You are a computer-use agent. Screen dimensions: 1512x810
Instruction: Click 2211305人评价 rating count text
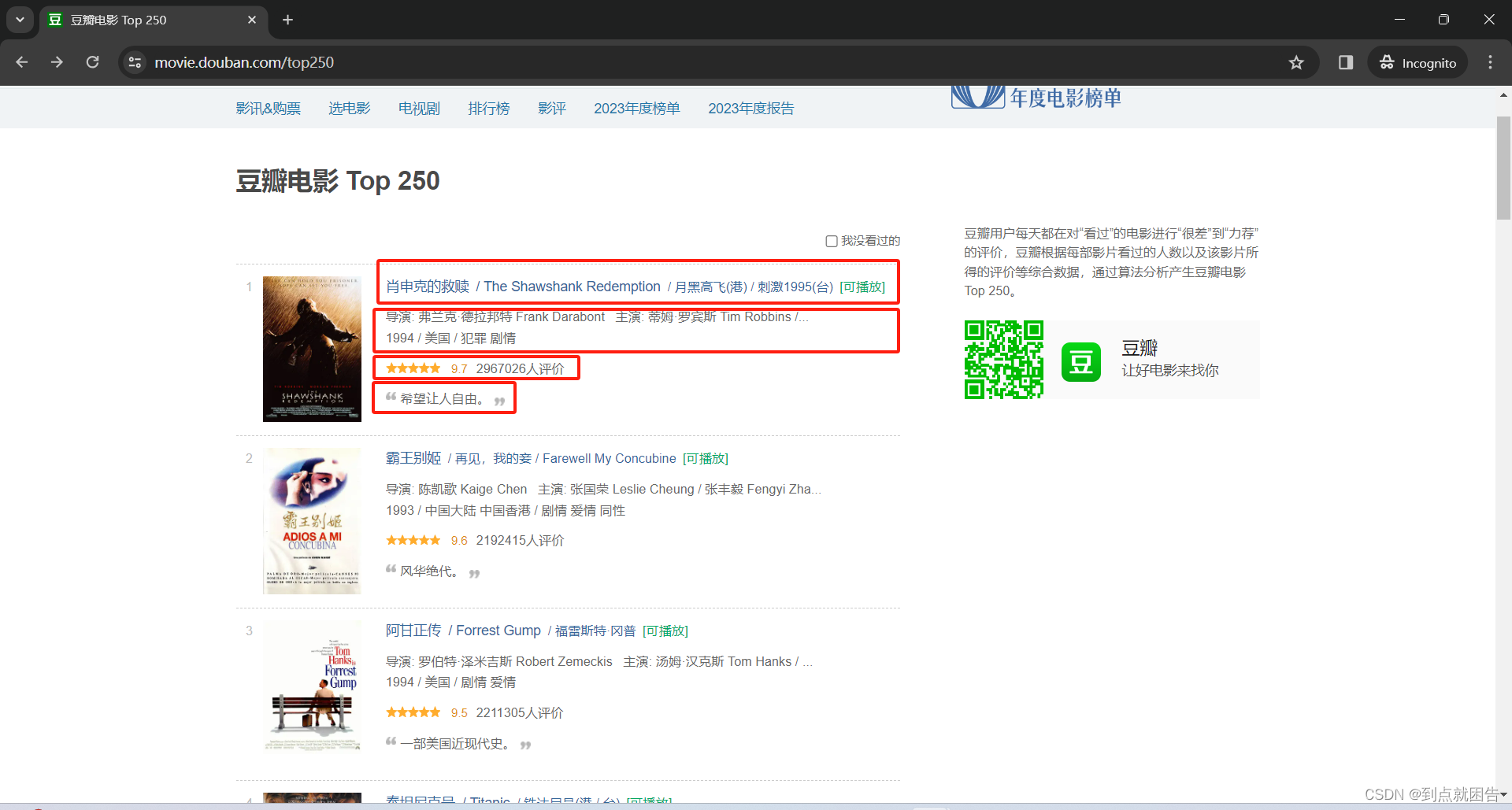[x=520, y=712]
